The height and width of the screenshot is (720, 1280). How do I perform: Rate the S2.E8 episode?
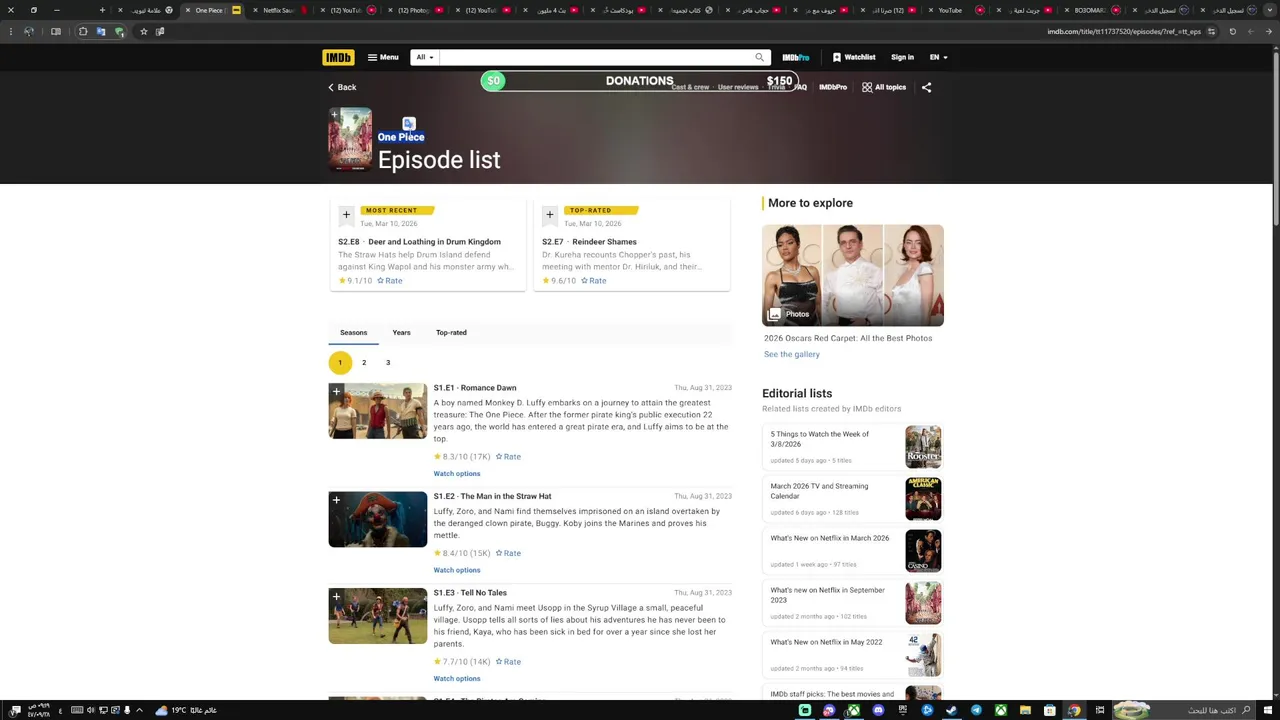[390, 281]
